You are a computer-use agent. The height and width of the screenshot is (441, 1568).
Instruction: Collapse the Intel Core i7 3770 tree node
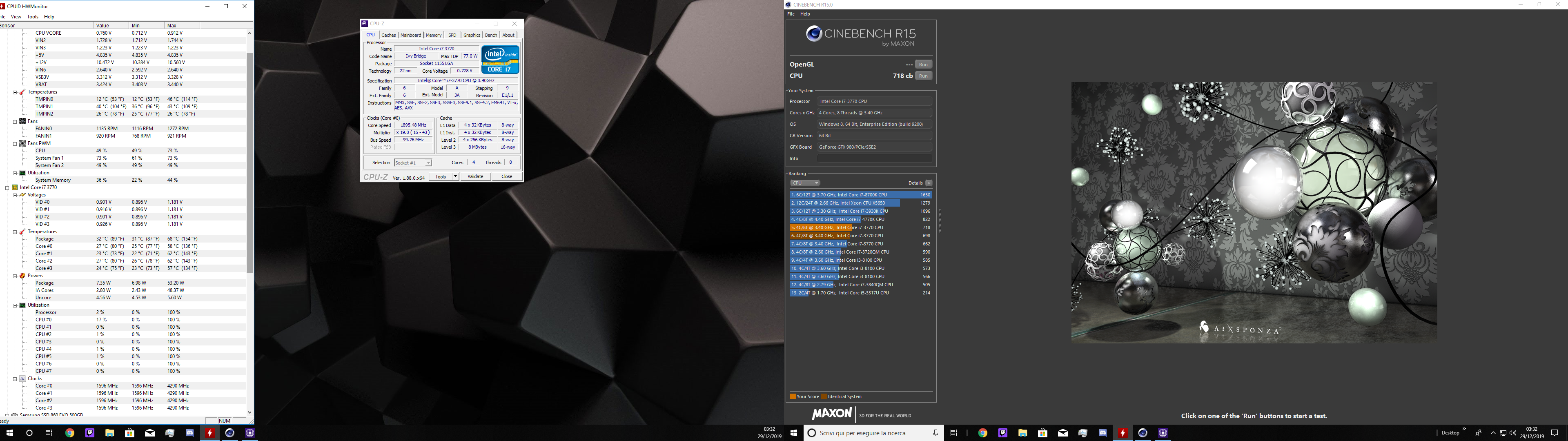7,187
